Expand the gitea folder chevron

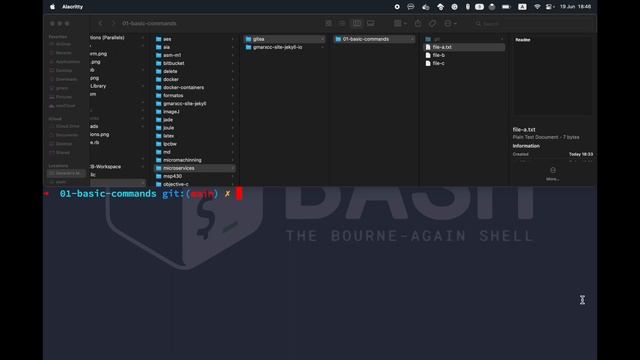322,39
